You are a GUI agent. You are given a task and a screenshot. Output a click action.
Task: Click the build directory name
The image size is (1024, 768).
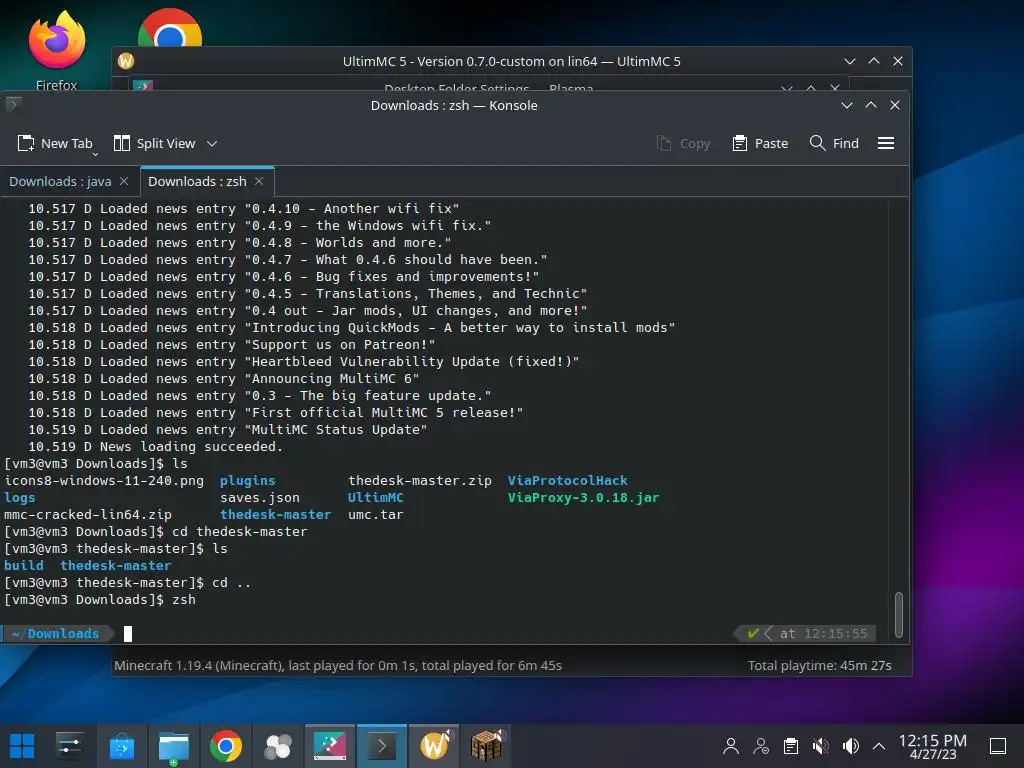pyautogui.click(x=24, y=566)
